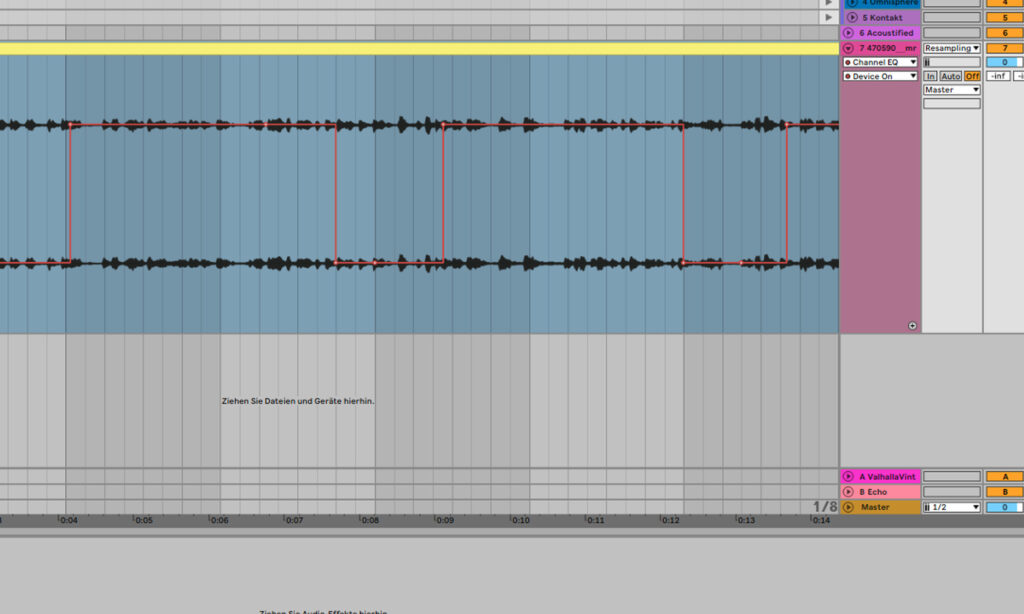Set monitoring to In
The height and width of the screenshot is (614, 1024).
click(930, 76)
